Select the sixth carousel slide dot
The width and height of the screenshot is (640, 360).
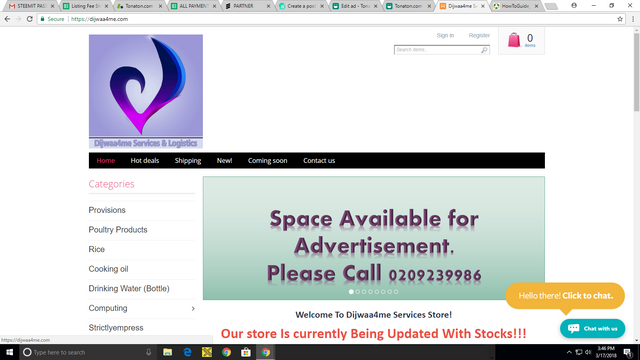click(x=383, y=291)
